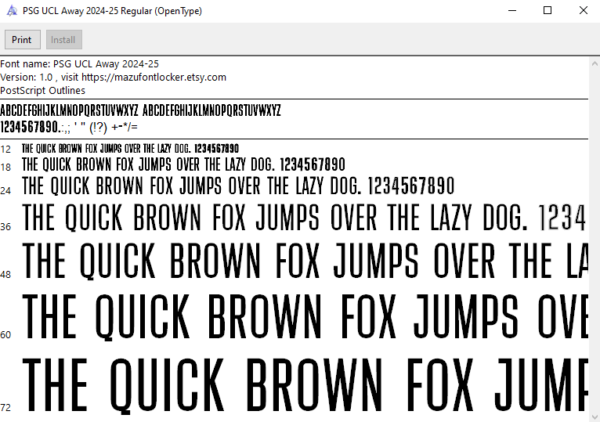600x422 pixels.
Task: Click the 60-point quick brown fox sample
Action: pyautogui.click(x=305, y=317)
